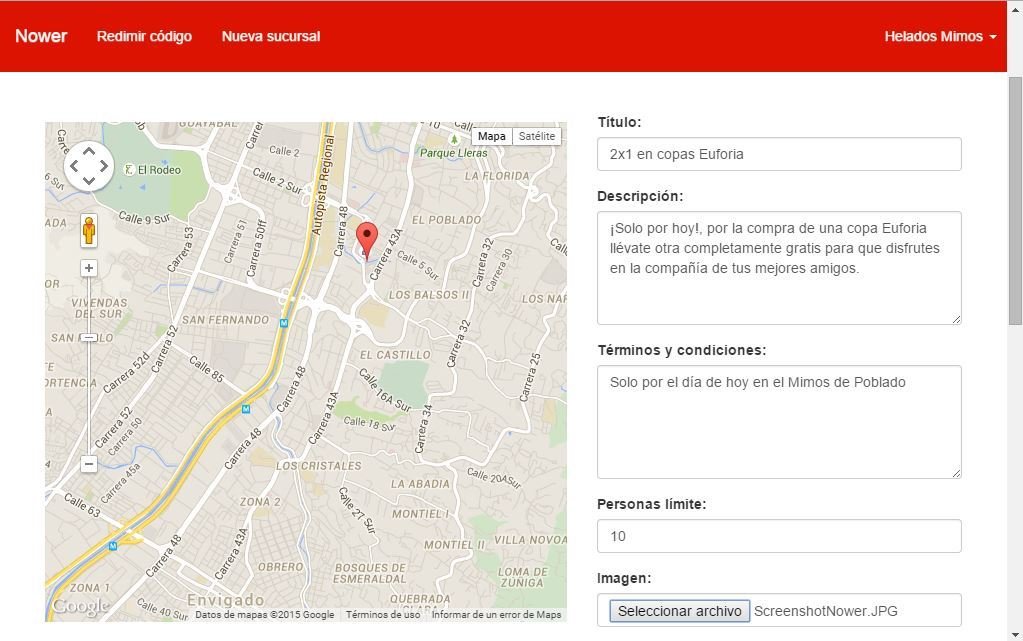Click the Google logo on the map
This screenshot has height=641, width=1023.
pyautogui.click(x=80, y=606)
